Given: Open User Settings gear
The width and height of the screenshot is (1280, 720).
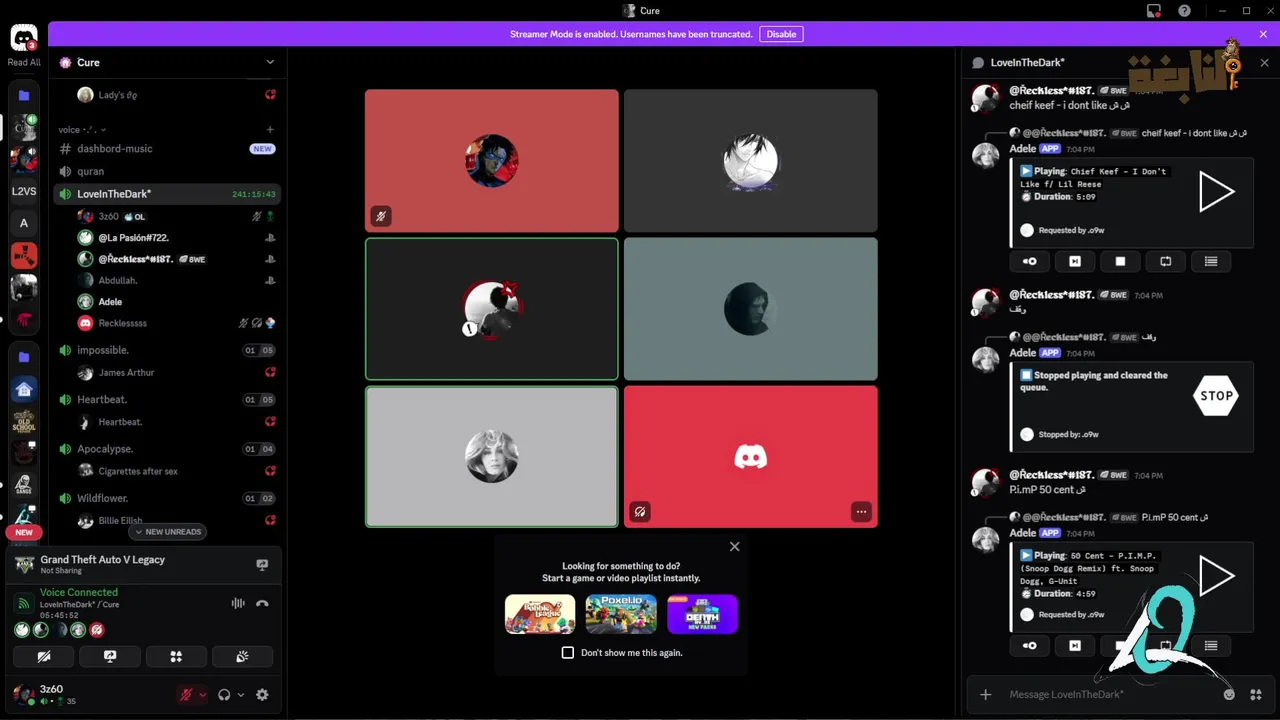Looking at the screenshot, I should (262, 695).
